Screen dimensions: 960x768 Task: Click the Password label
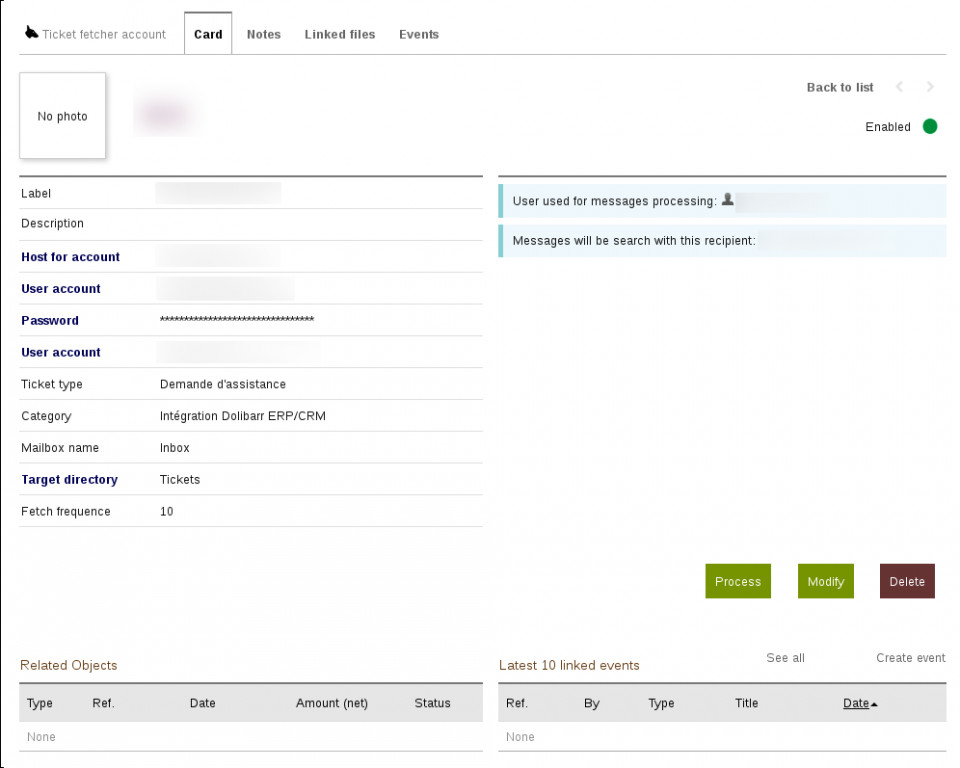50,320
